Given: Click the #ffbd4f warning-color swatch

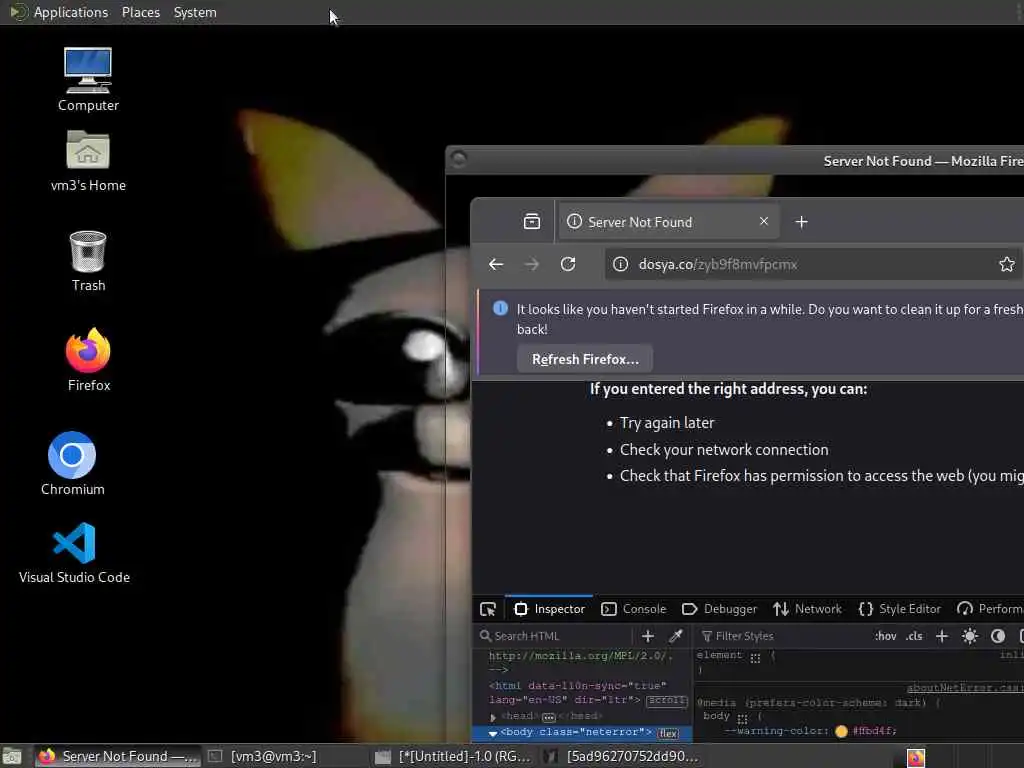Looking at the screenshot, I should [x=841, y=731].
